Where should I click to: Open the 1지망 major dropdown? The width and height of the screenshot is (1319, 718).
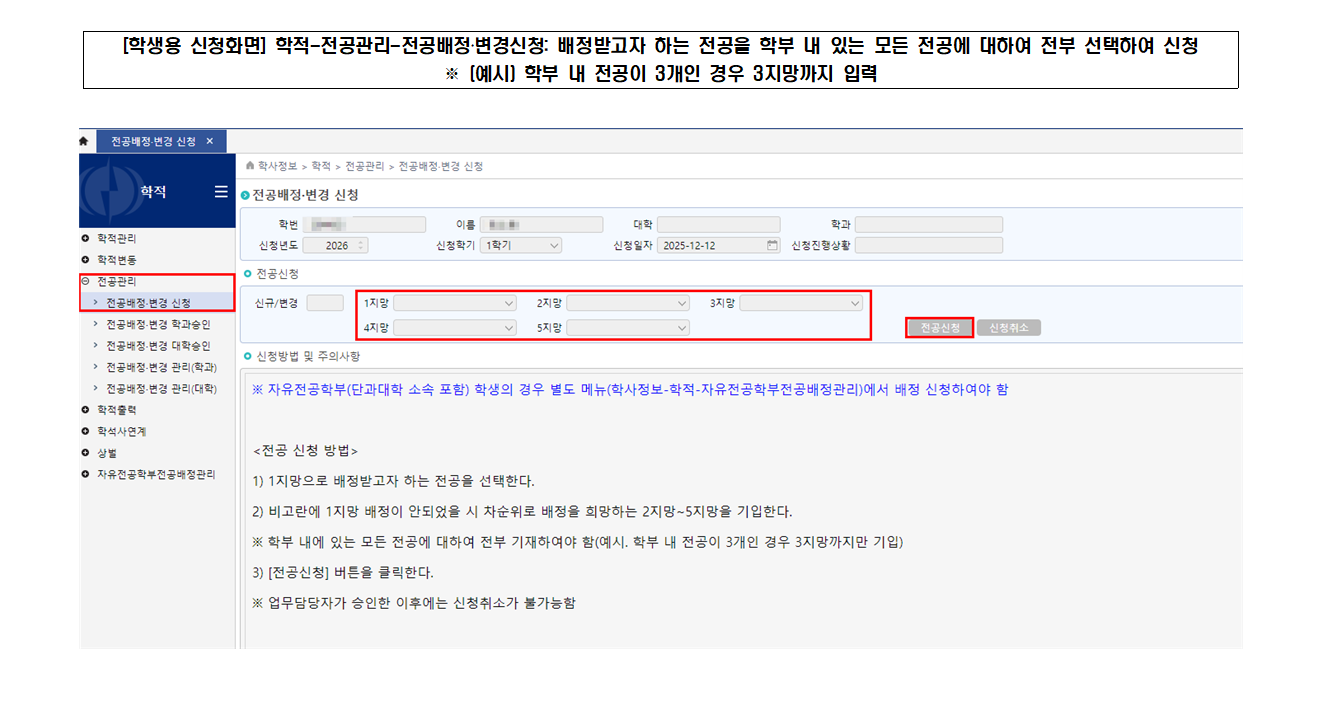pos(455,303)
